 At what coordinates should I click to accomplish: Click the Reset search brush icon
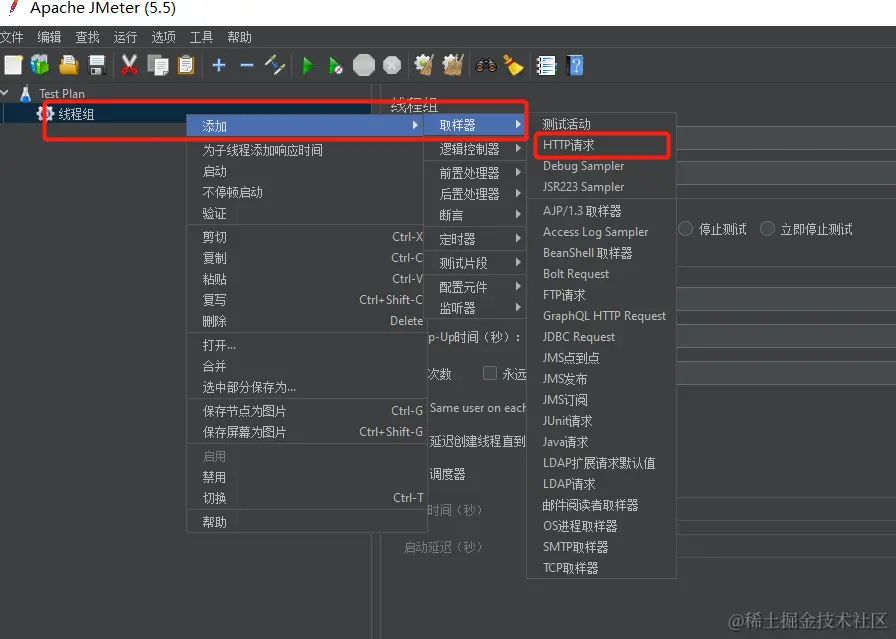[514, 65]
